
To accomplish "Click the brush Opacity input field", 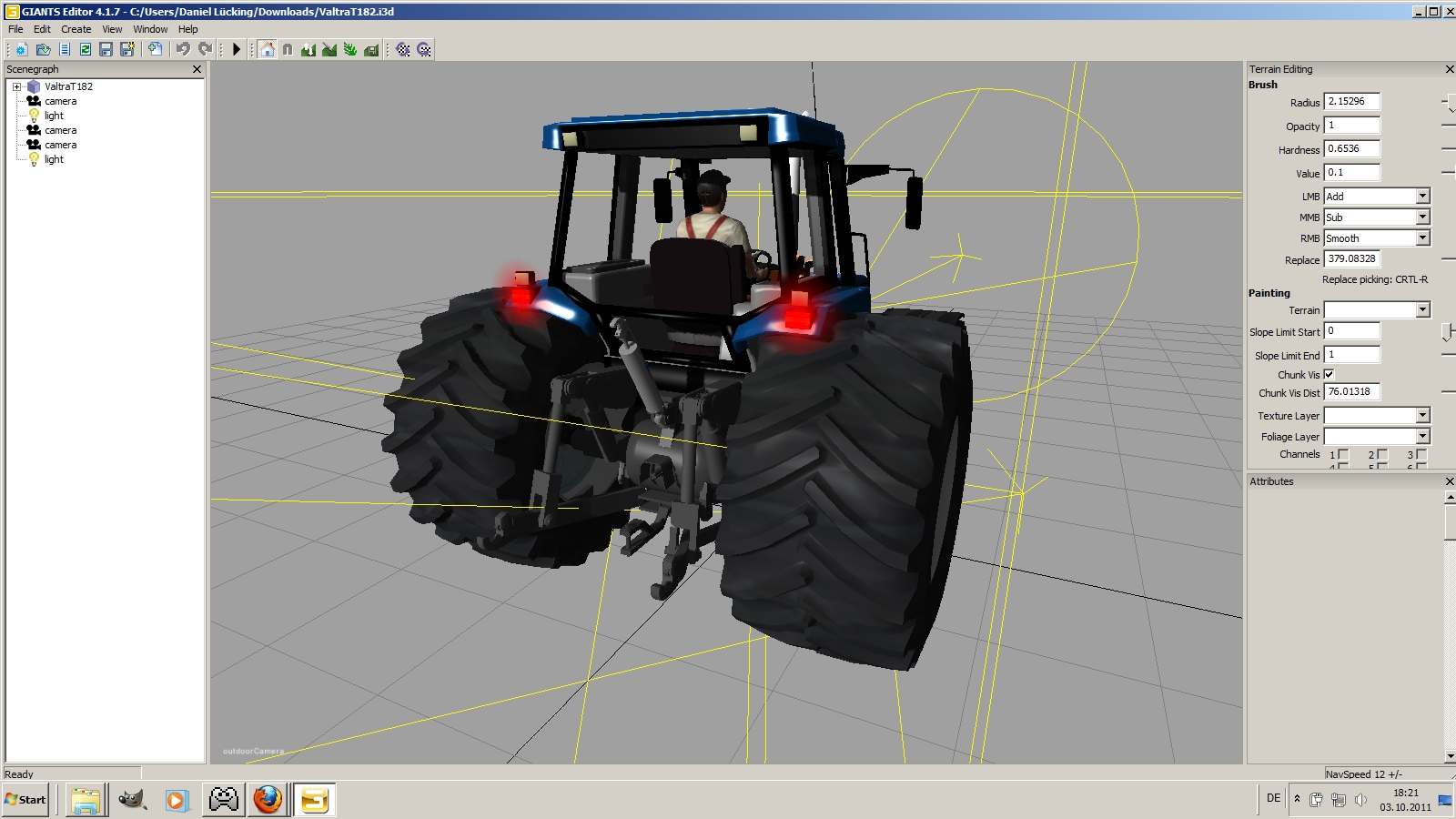I will pyautogui.click(x=1351, y=126).
